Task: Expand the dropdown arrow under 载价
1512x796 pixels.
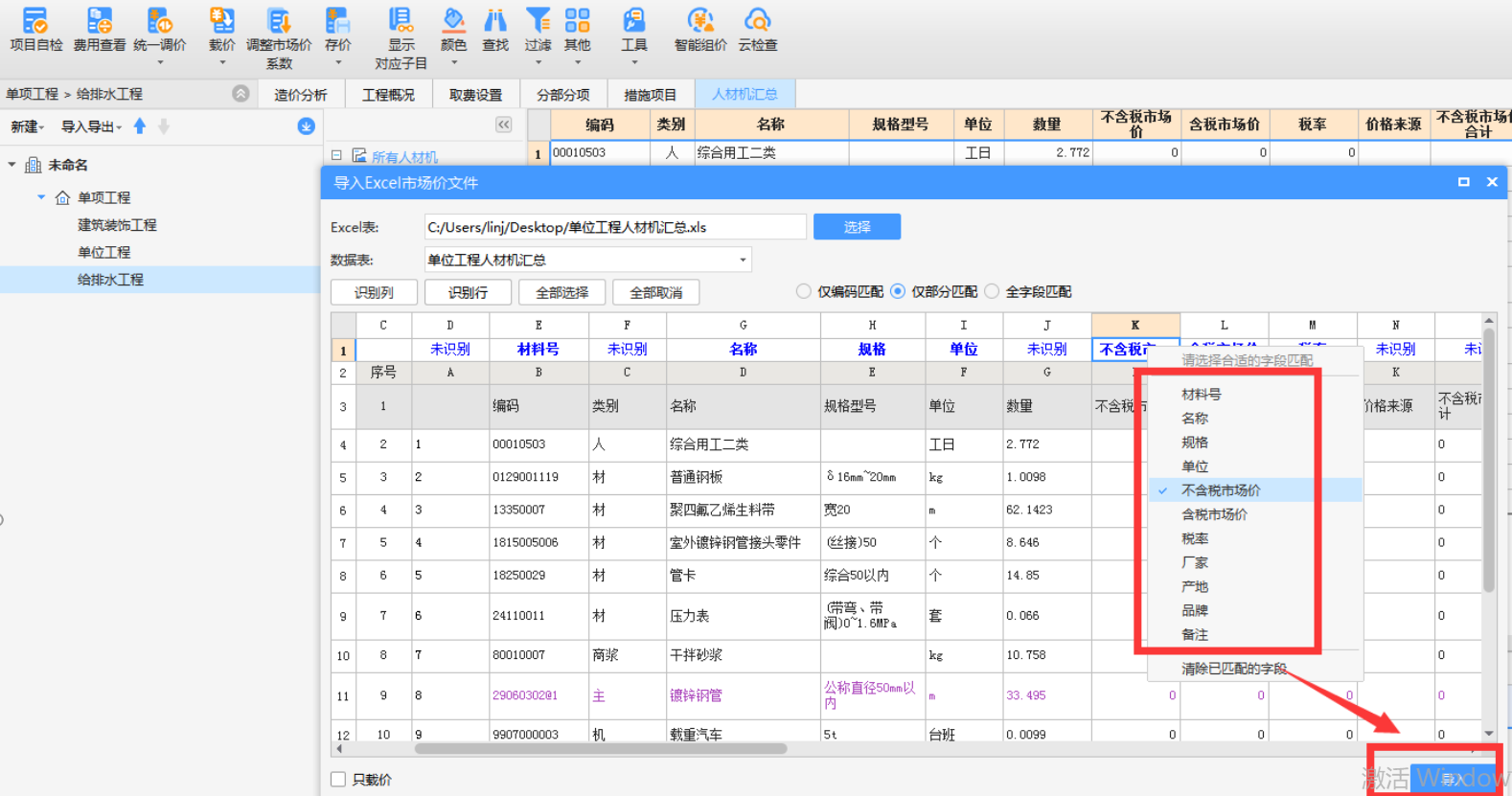Action: (x=222, y=63)
